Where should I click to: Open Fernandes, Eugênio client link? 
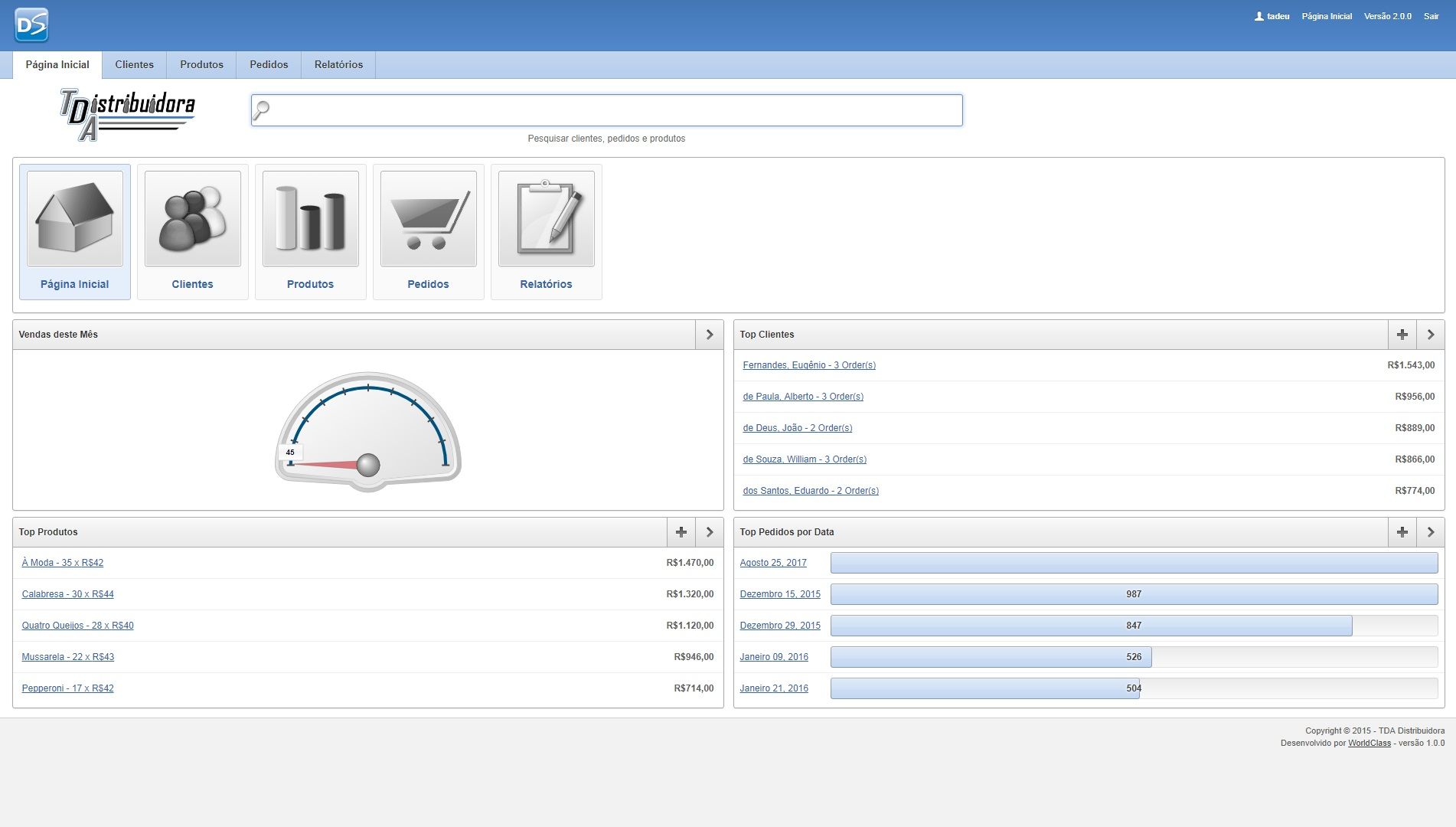pos(808,365)
